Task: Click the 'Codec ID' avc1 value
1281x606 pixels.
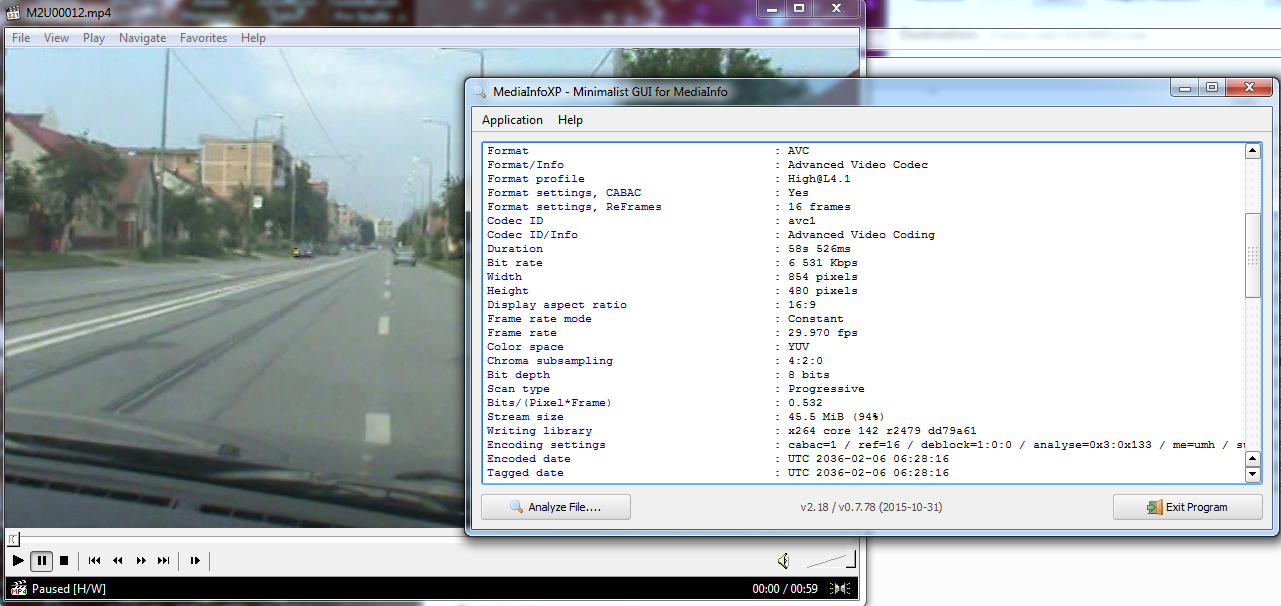Action: click(x=801, y=221)
